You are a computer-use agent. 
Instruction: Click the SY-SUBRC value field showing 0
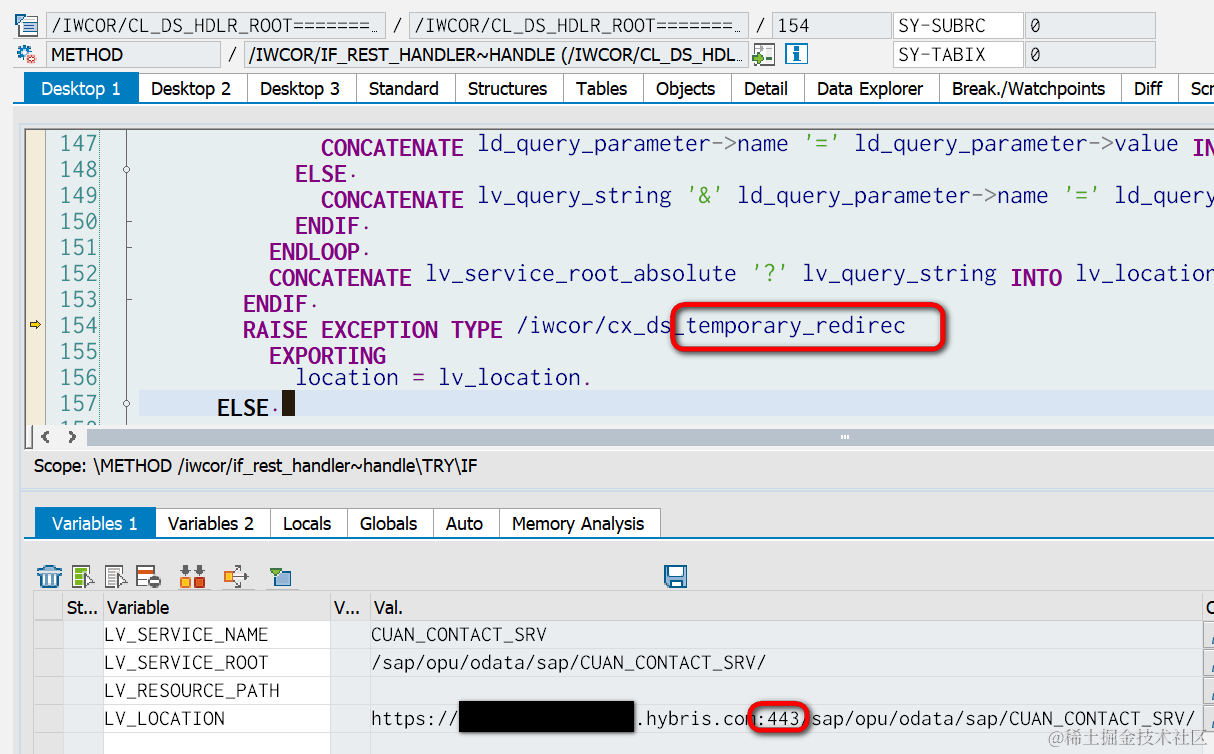click(1090, 26)
